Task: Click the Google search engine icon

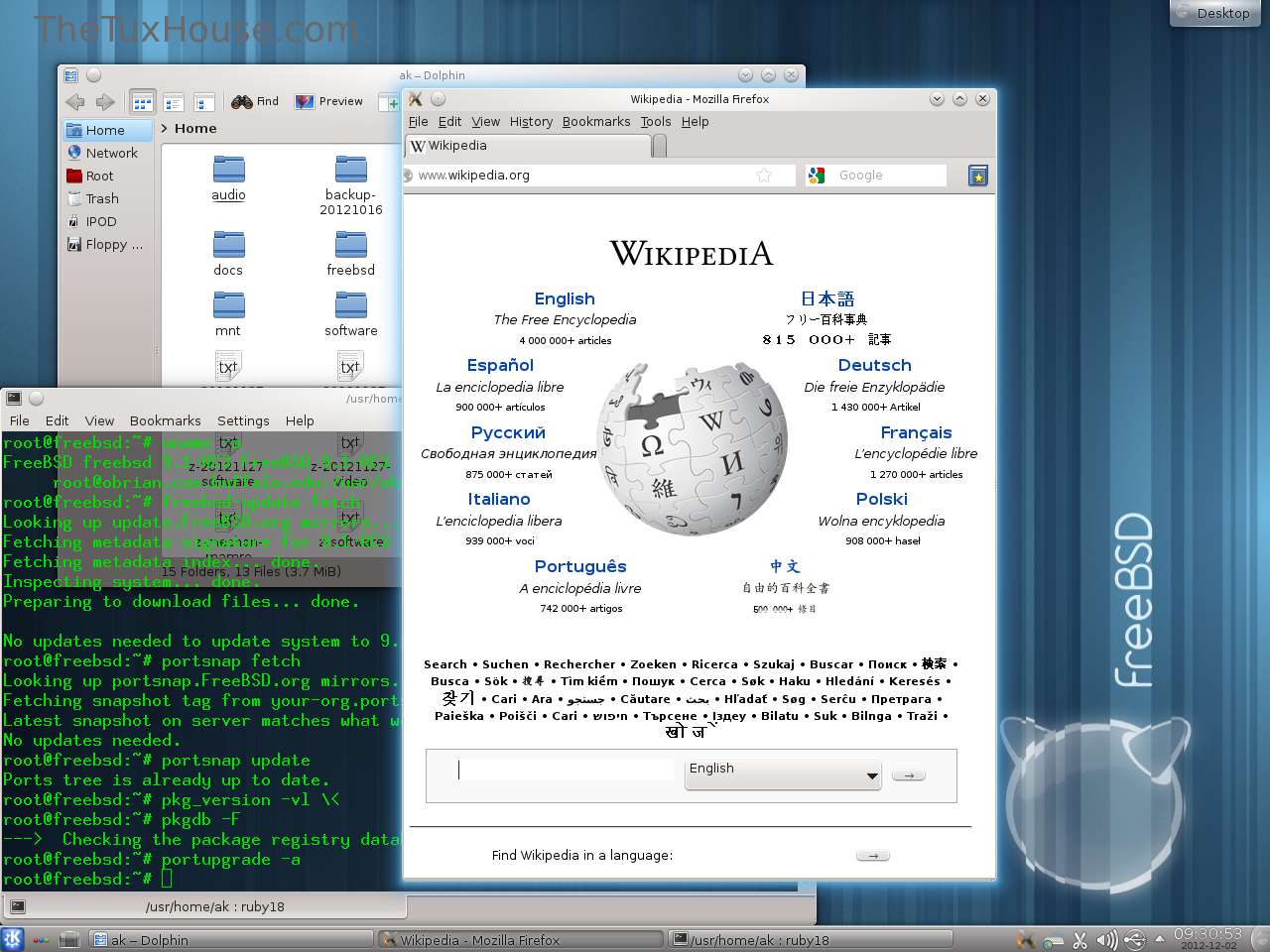Action: pyautogui.click(x=817, y=176)
